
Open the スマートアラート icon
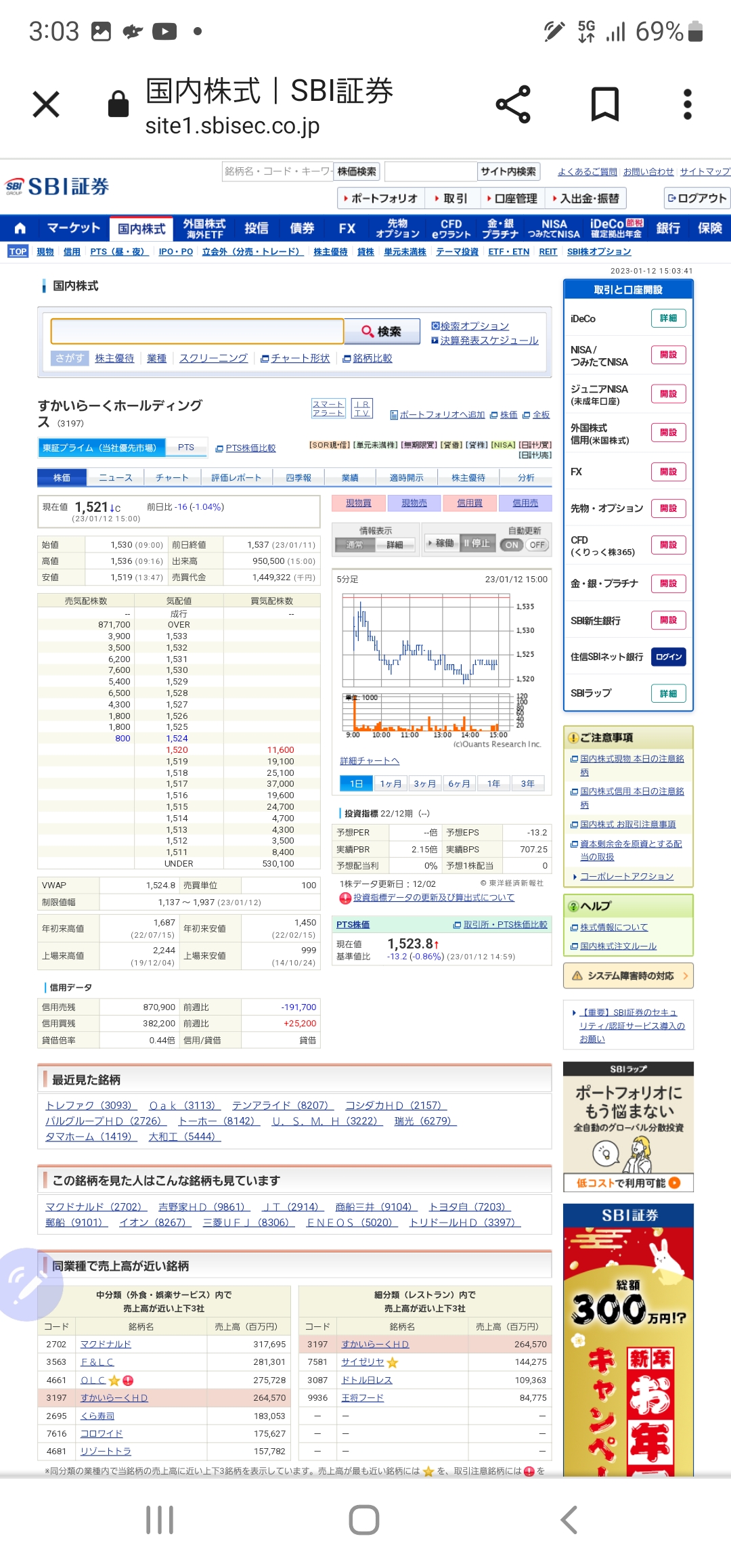point(328,408)
